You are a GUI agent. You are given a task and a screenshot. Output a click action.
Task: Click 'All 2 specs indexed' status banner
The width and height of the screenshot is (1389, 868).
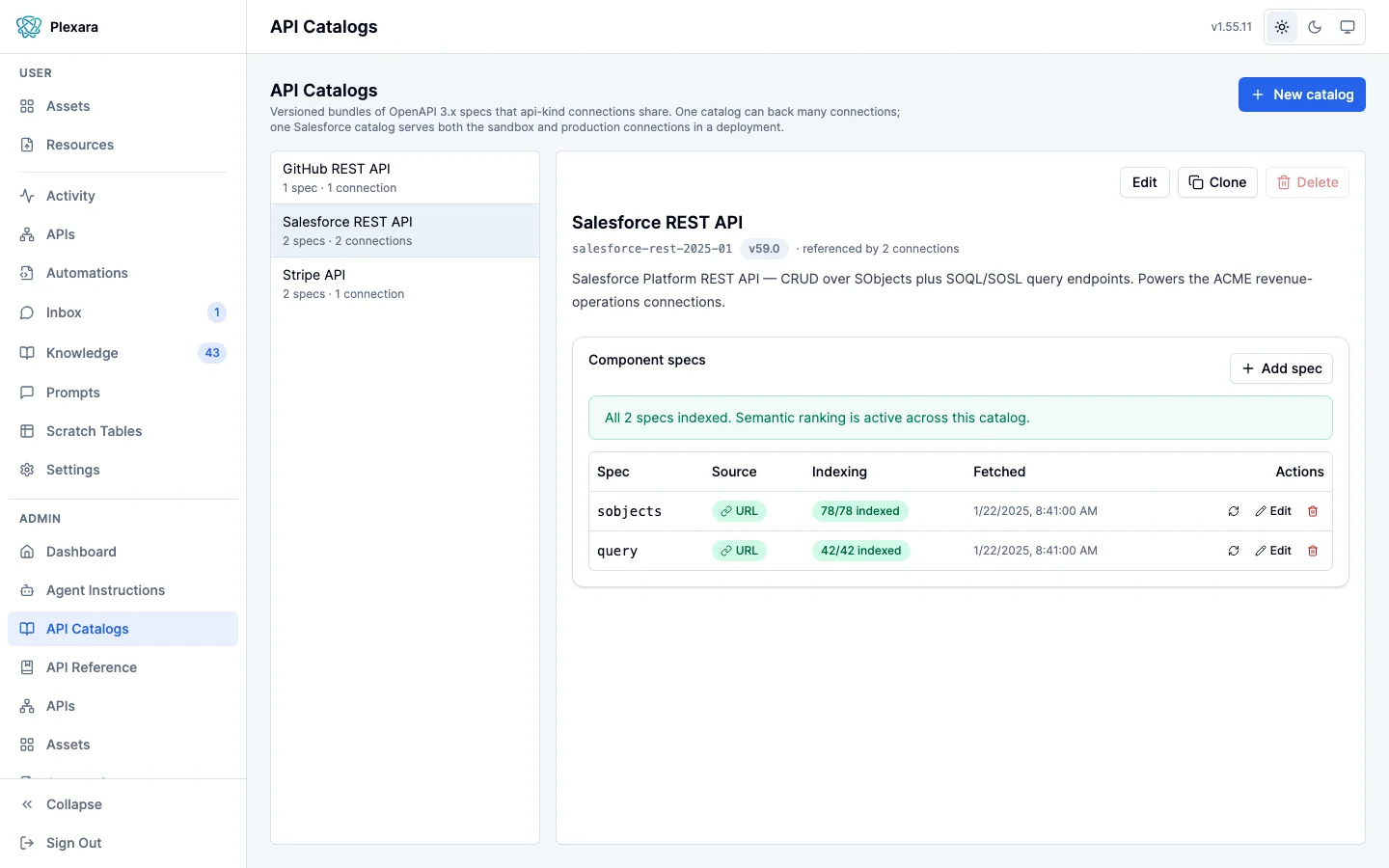click(x=961, y=418)
